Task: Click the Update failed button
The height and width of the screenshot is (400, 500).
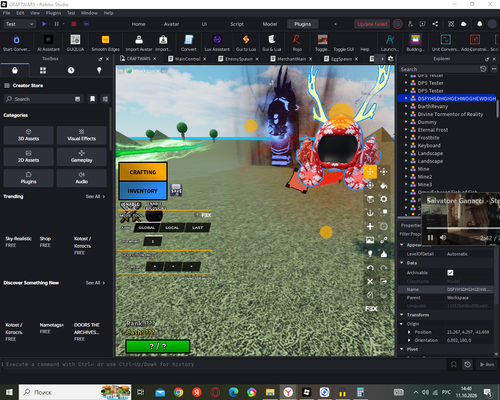Action: click(x=372, y=24)
